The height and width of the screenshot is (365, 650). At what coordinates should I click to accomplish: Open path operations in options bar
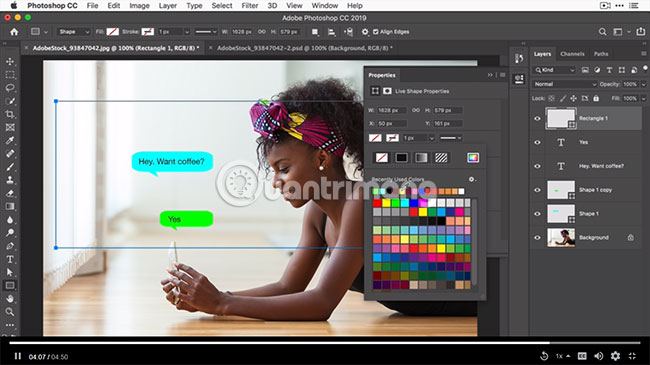point(315,32)
